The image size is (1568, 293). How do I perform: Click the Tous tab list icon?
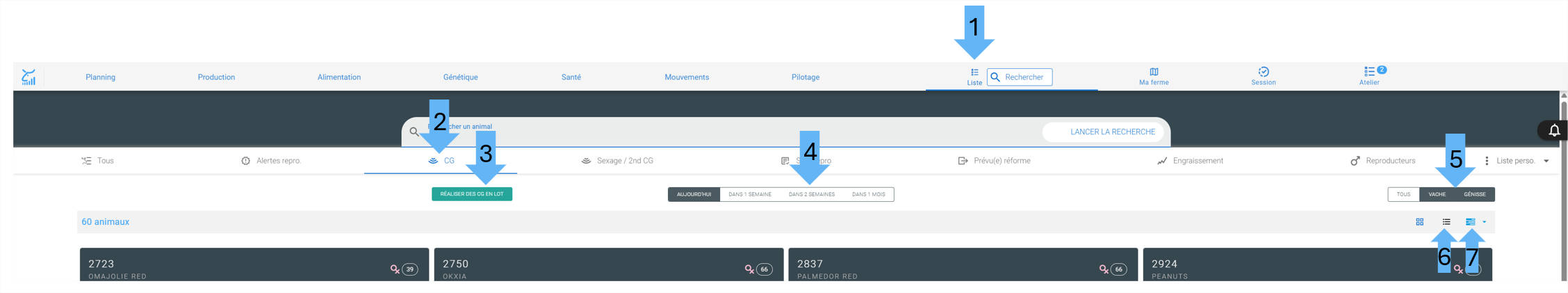[86, 161]
